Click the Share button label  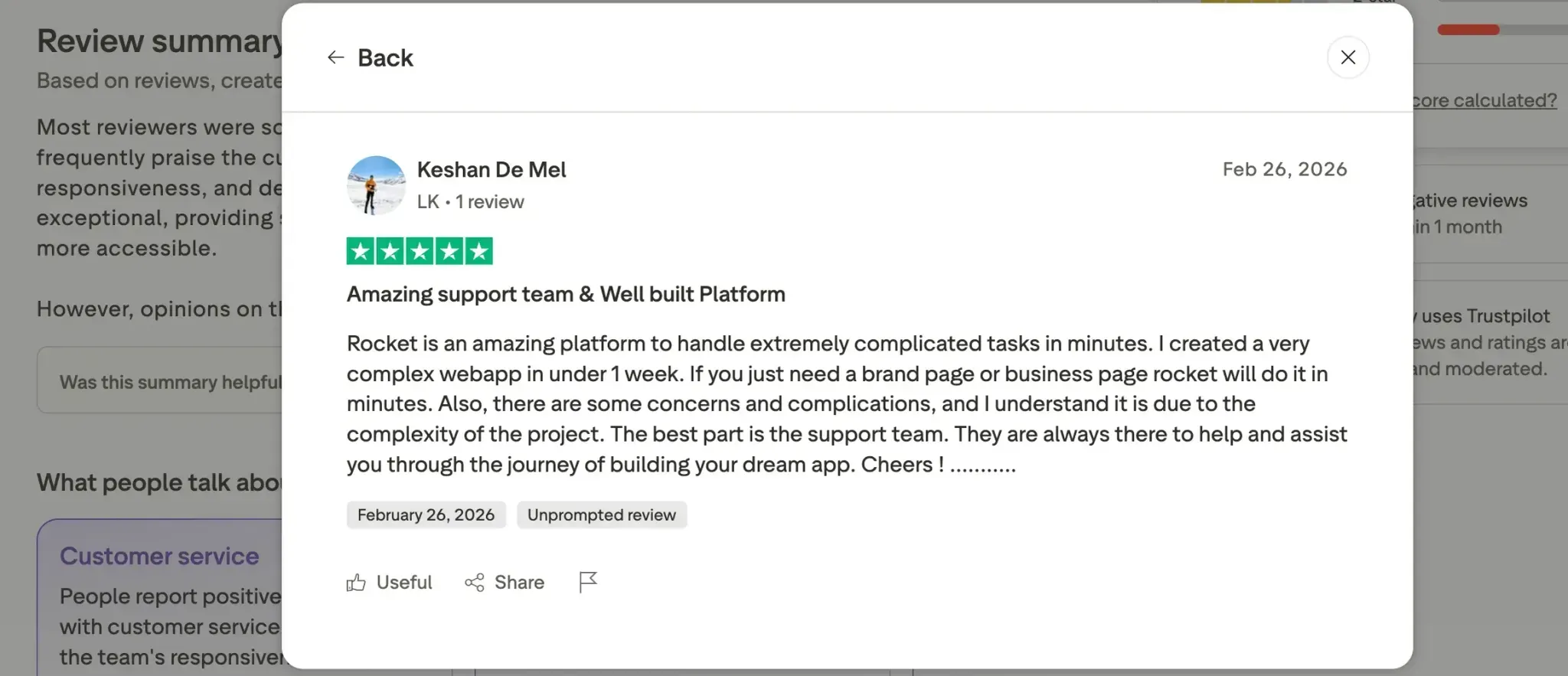519,583
